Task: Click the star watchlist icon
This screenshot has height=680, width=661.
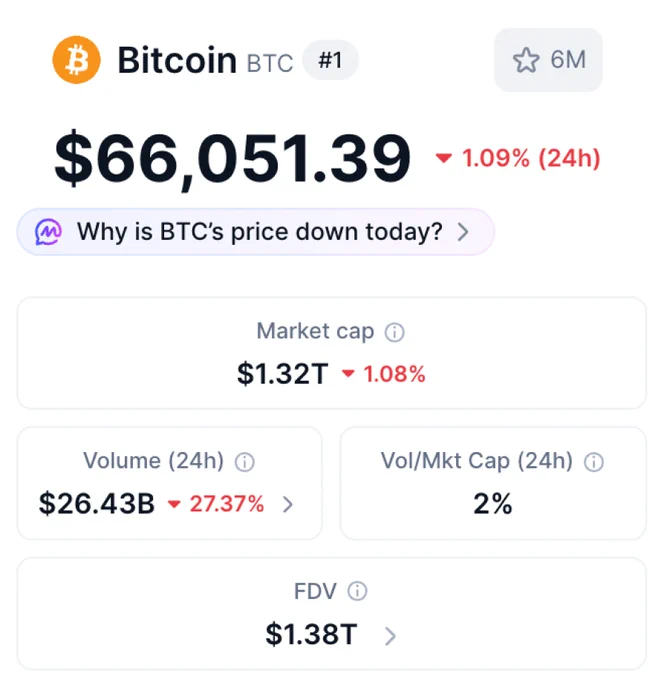Action: coord(526,60)
